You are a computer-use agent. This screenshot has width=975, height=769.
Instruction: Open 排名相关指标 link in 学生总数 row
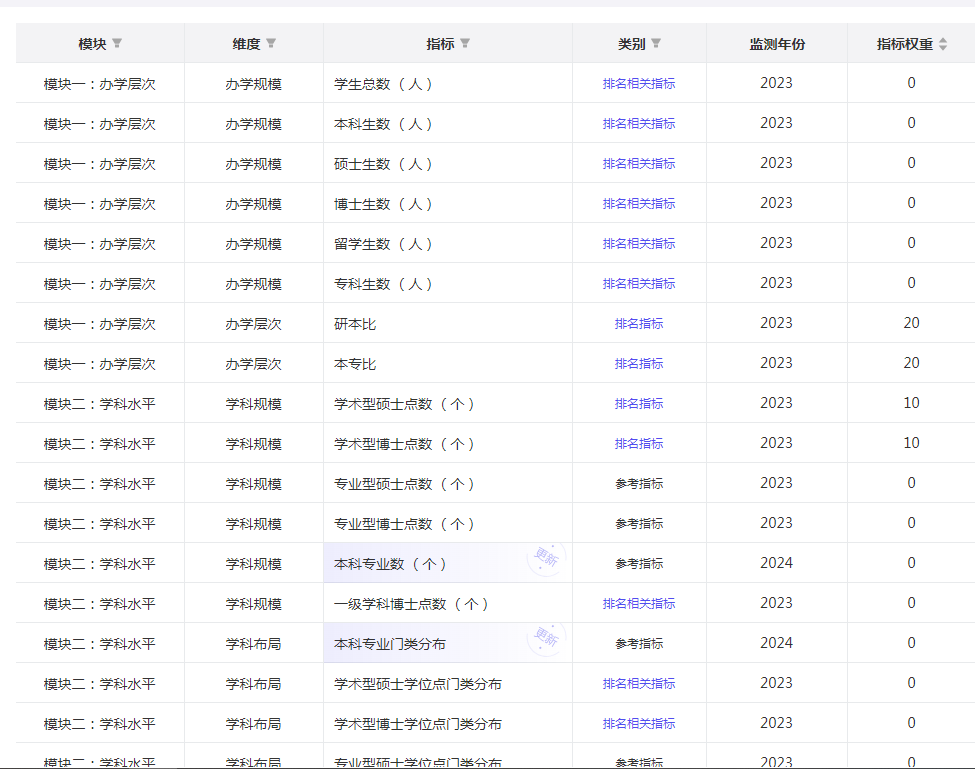pos(639,84)
